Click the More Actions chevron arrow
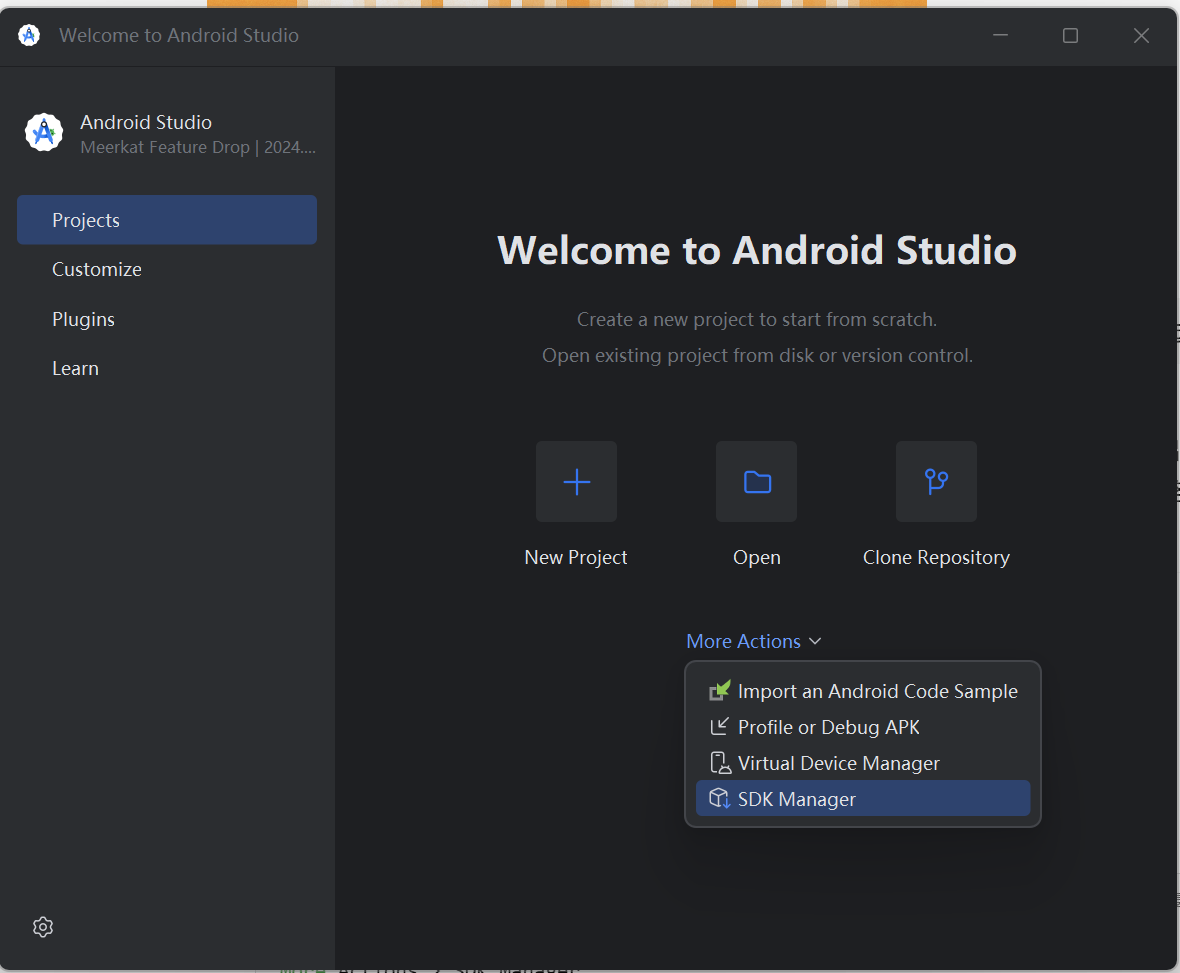The image size is (1180, 973). click(x=815, y=641)
